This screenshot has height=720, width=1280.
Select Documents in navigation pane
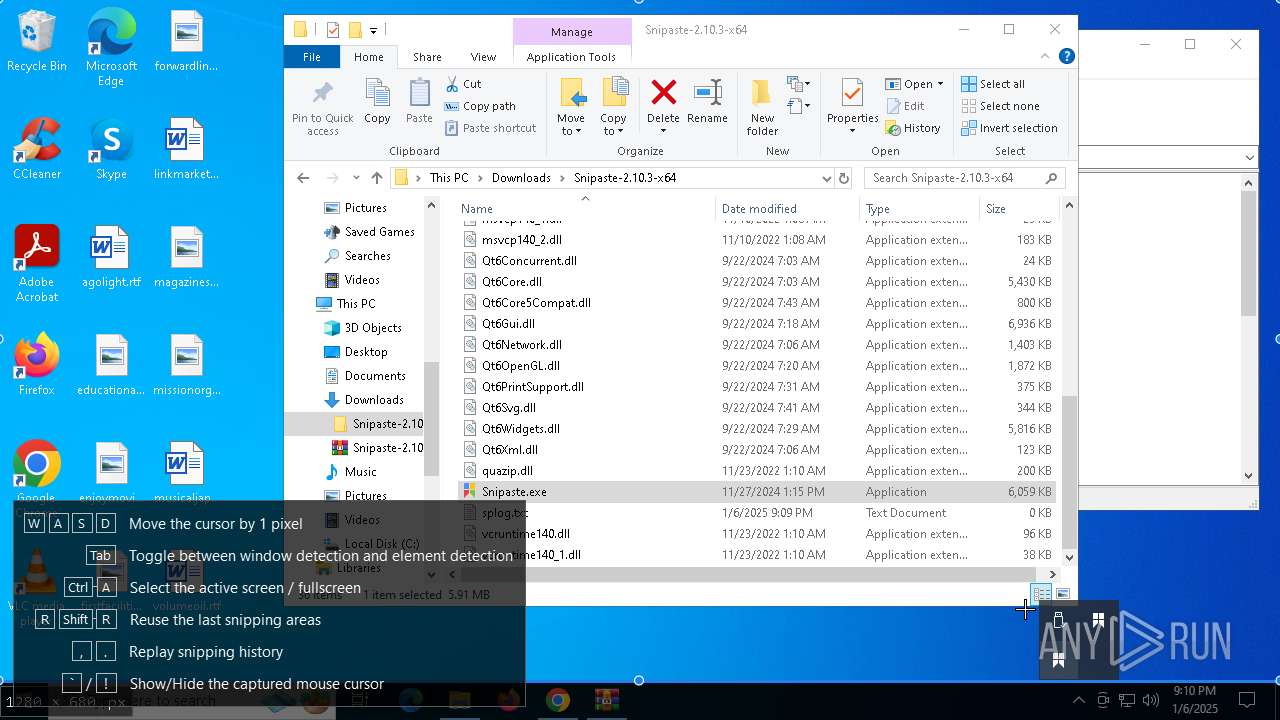(375, 376)
